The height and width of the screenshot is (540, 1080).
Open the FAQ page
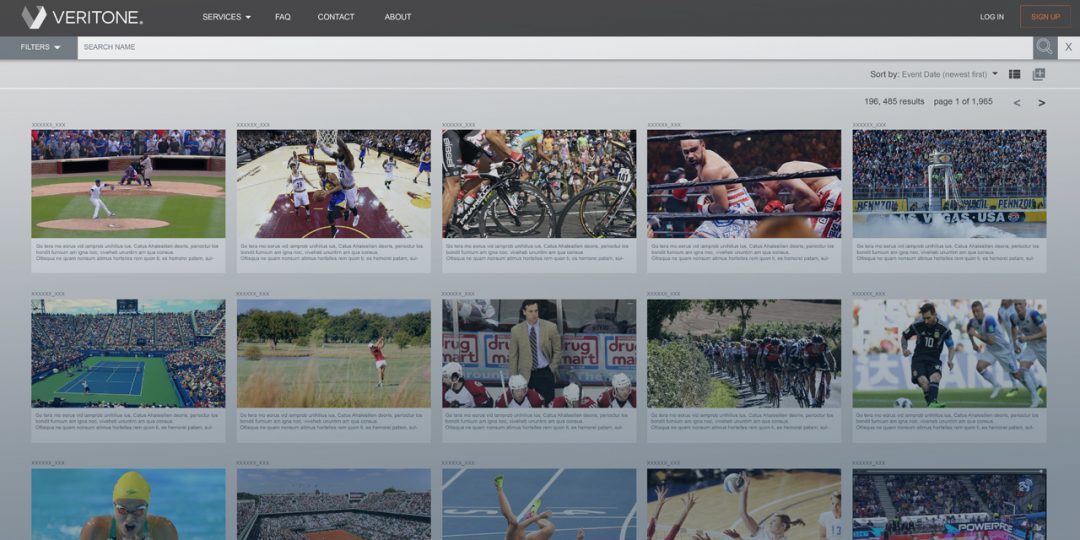pos(282,17)
